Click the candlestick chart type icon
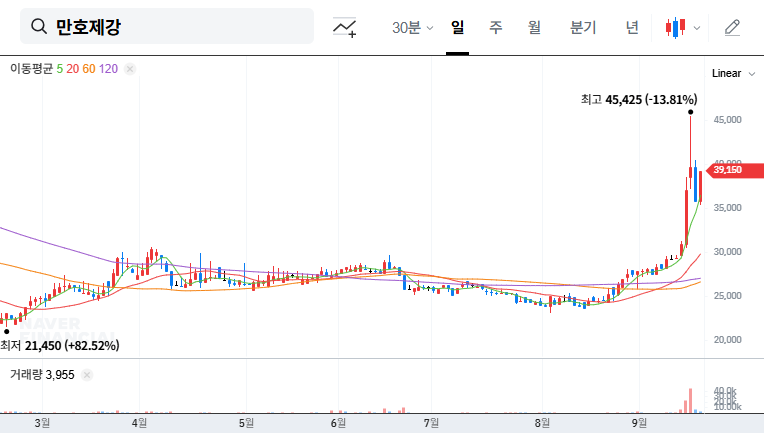764x433 pixels. coord(676,28)
